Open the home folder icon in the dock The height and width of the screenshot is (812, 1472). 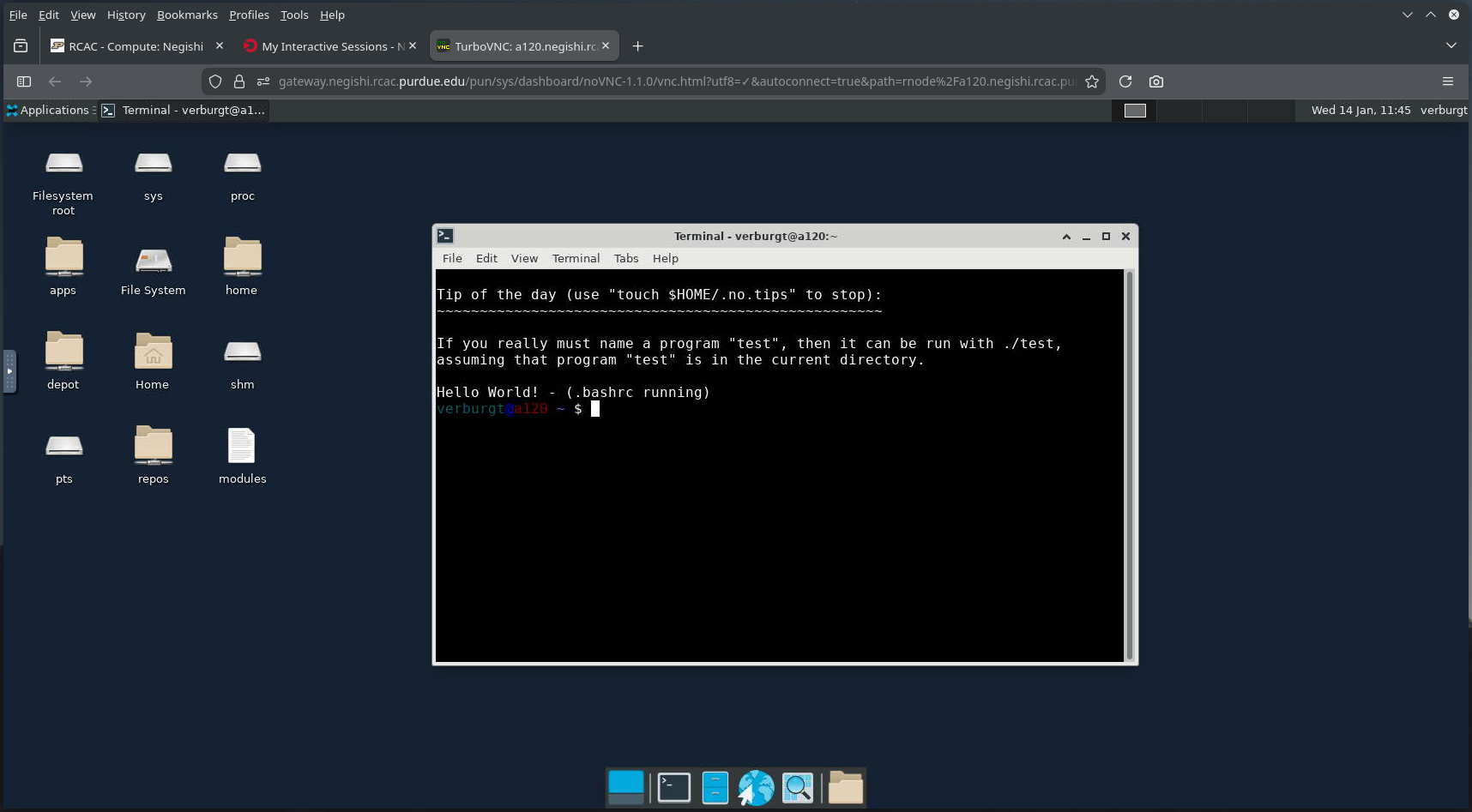click(845, 787)
